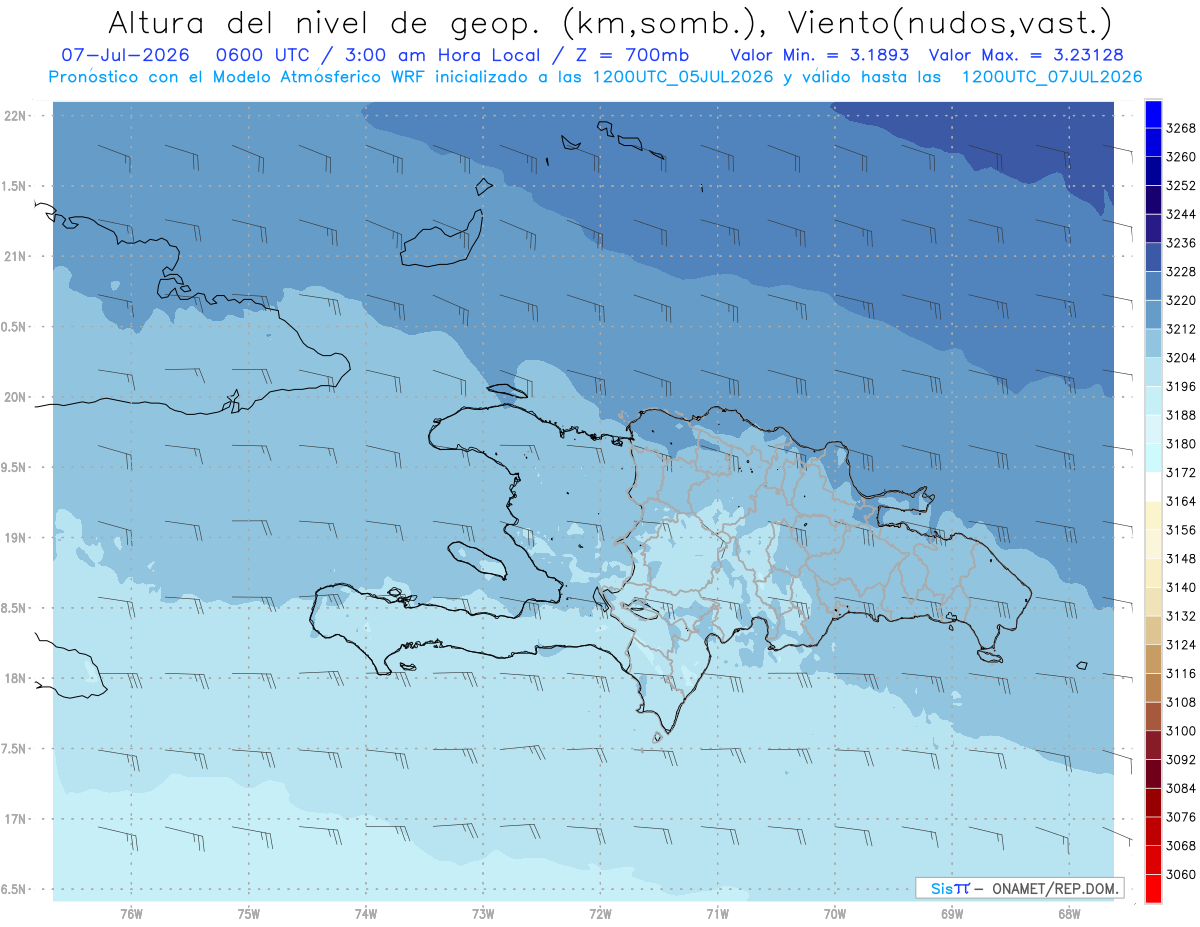The width and height of the screenshot is (1200, 927).
Task: Click the '19N' latitude label
Action: (15, 538)
